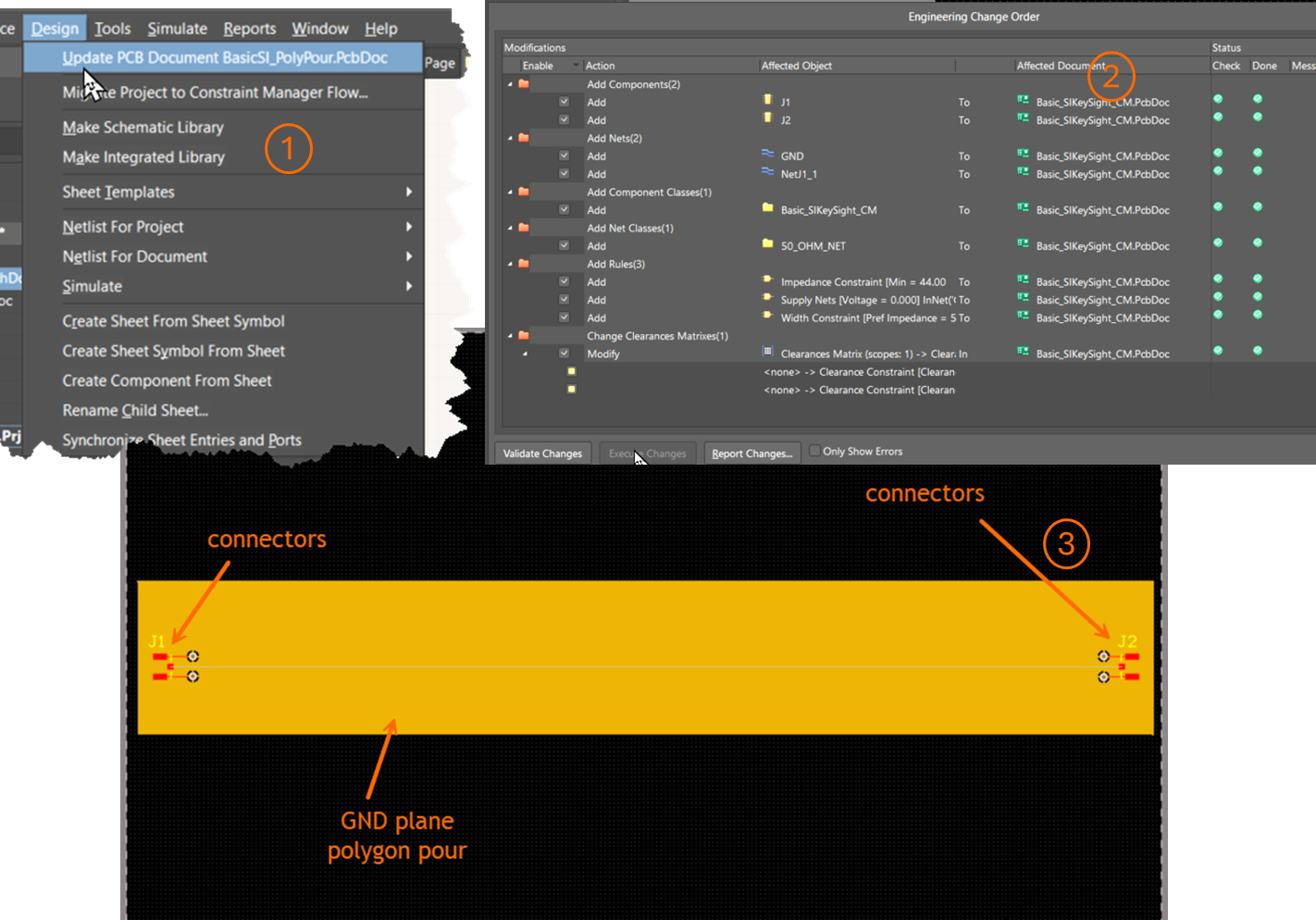Image resolution: width=1316 pixels, height=920 pixels.
Task: Click the Add Nets group folder icon
Action: [524, 138]
